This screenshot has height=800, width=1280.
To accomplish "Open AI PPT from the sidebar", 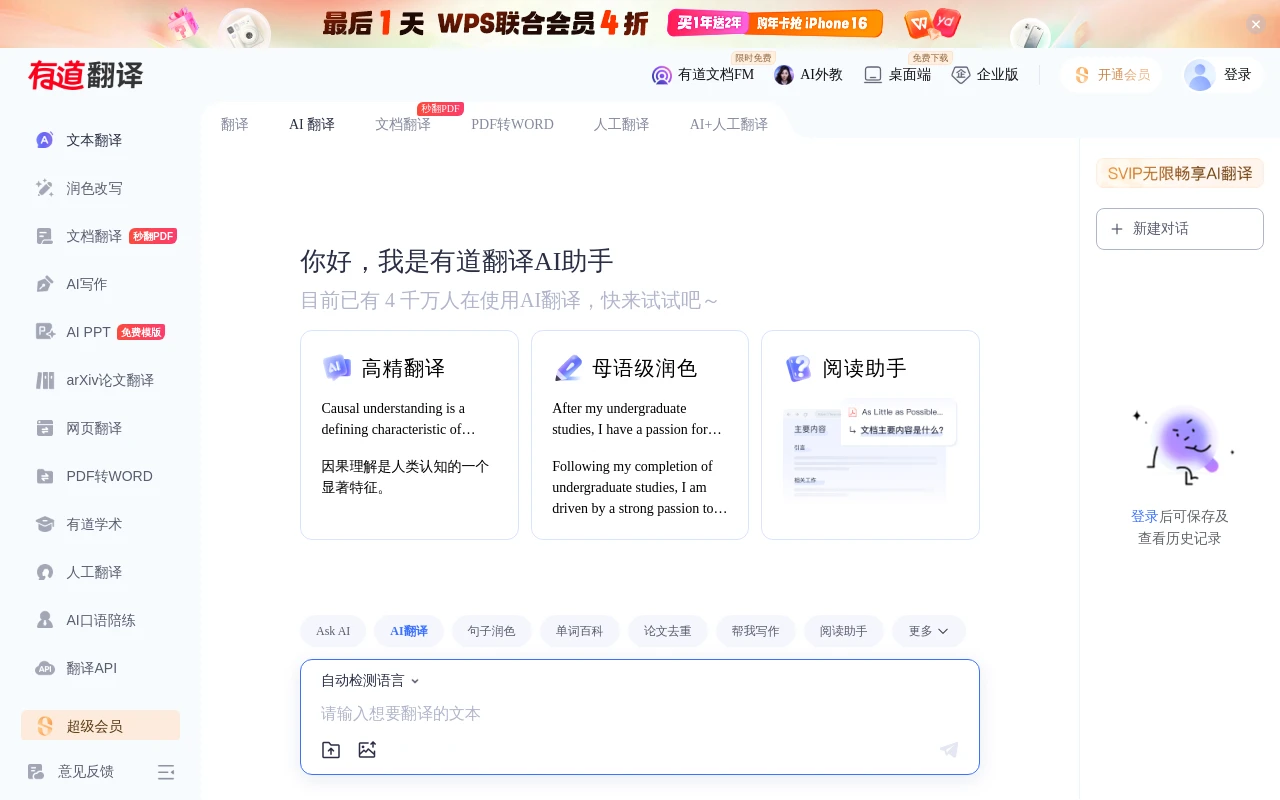I will coord(87,332).
